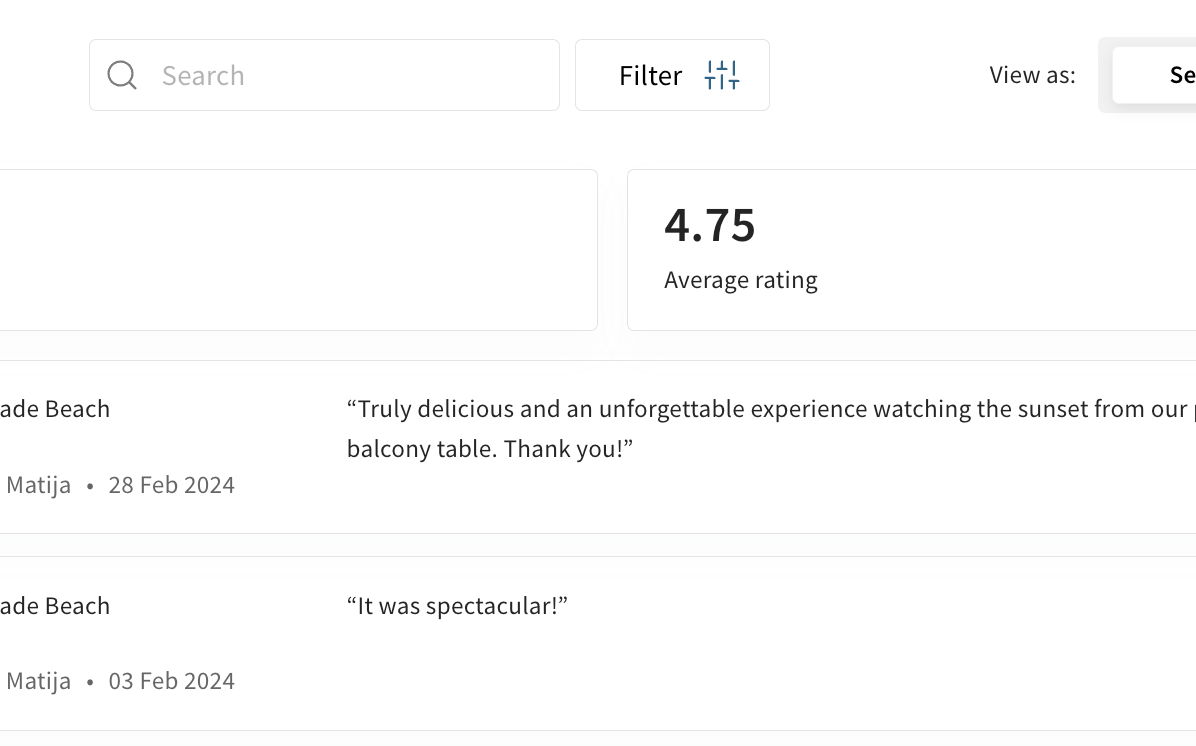Click reviewer Matija on the 28 Feb review
The width and height of the screenshot is (1196, 746).
(x=39, y=485)
